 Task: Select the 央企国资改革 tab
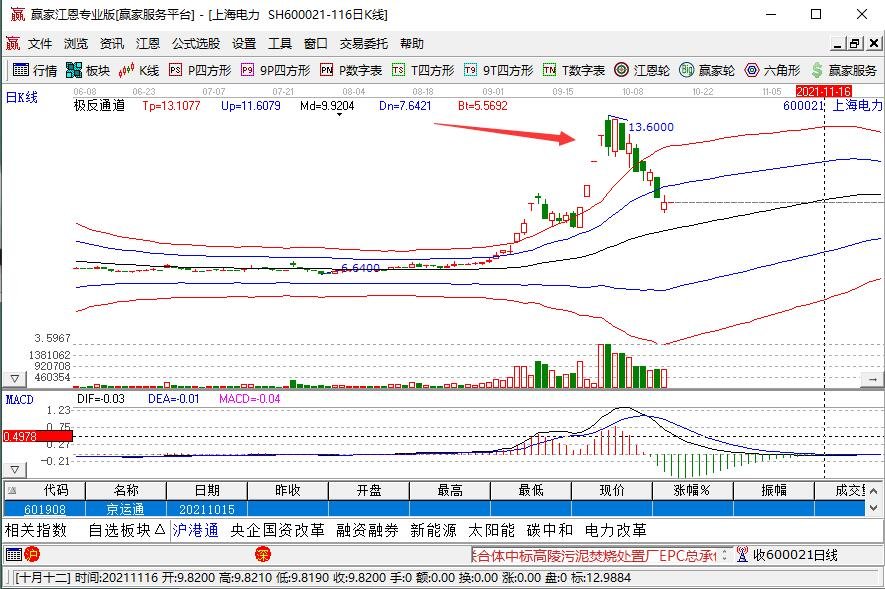(x=278, y=530)
